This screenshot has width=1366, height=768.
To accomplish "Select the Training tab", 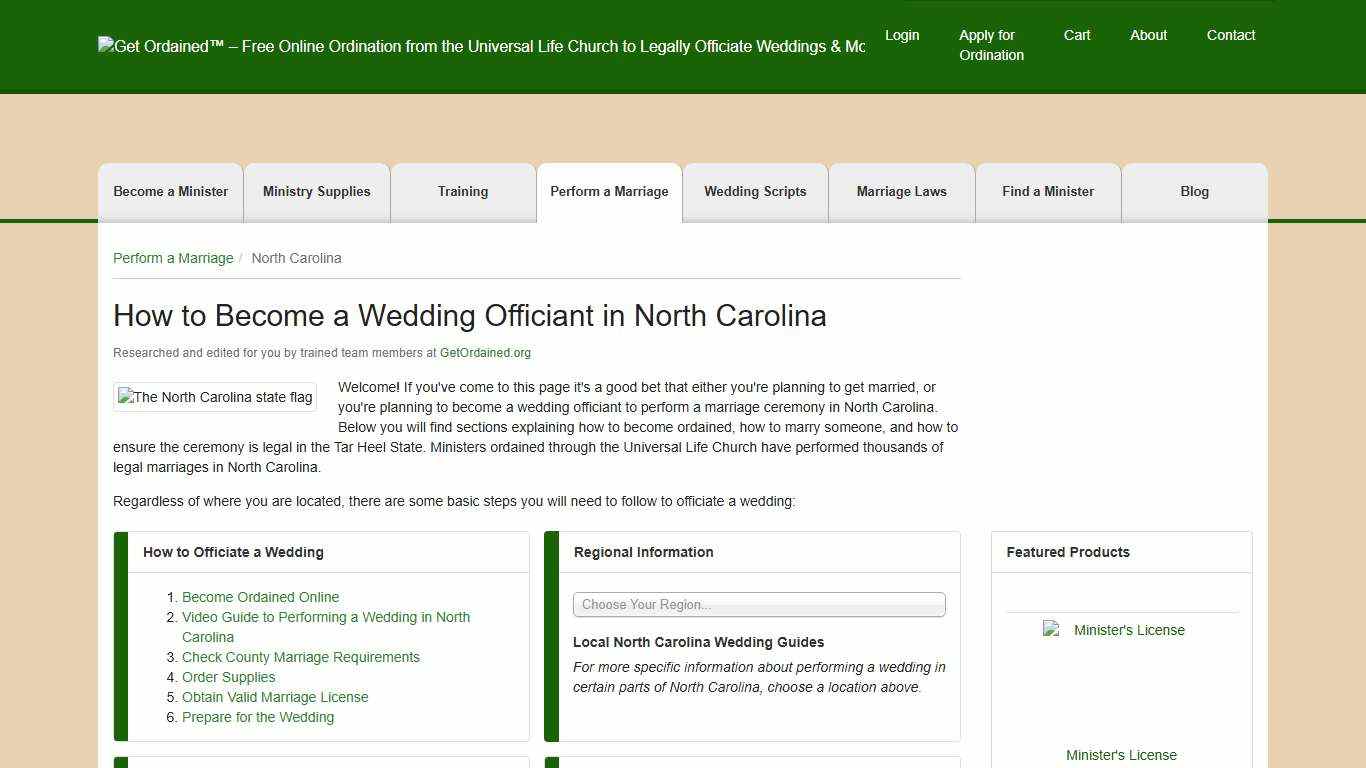I will click(x=463, y=191).
